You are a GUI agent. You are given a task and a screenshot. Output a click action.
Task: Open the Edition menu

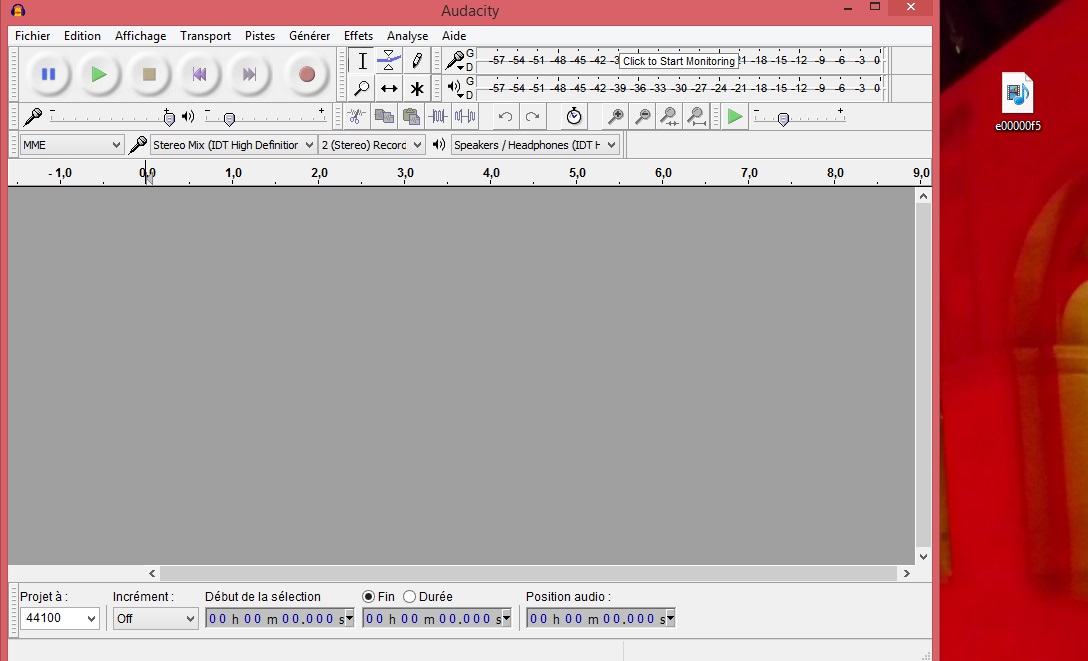82,36
